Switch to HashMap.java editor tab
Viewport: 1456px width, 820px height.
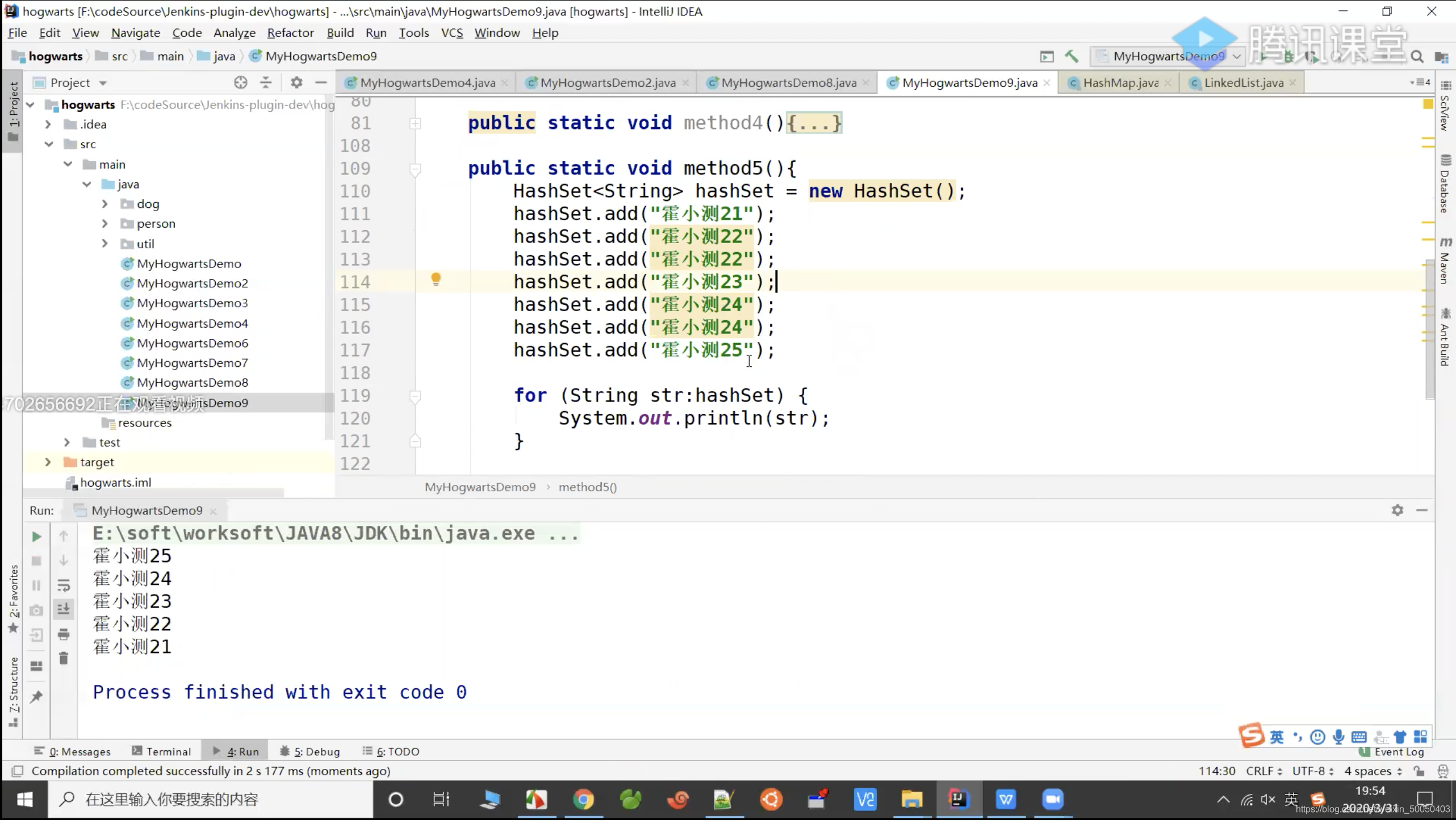point(1120,83)
